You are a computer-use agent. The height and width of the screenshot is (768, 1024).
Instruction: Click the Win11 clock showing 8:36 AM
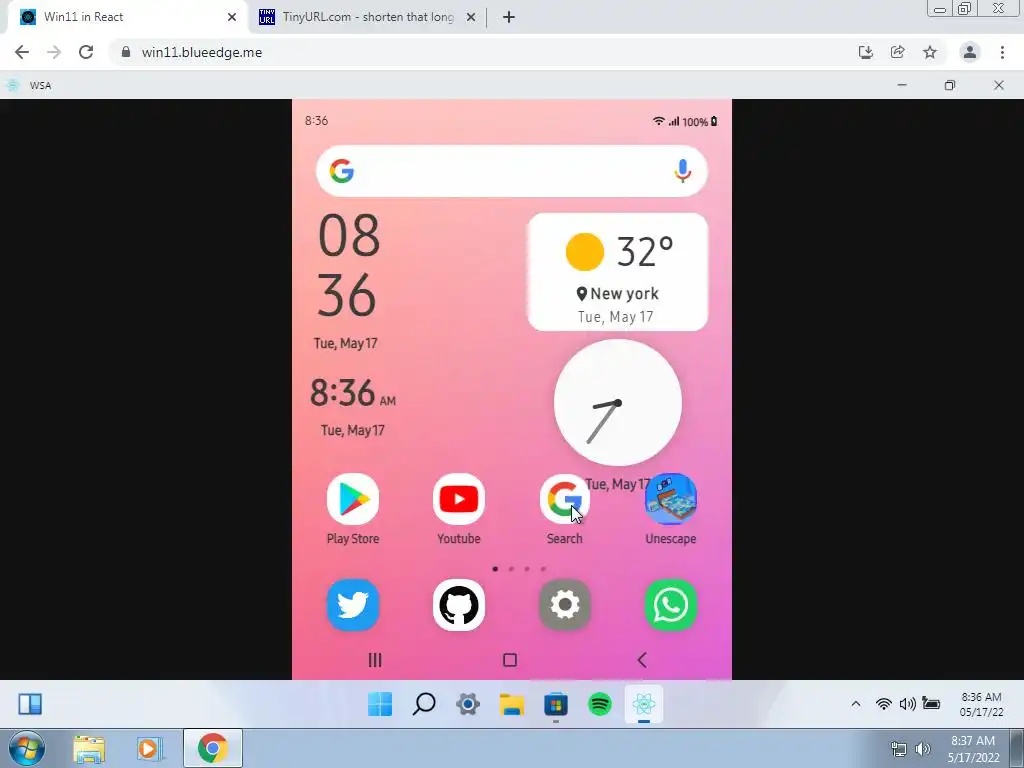click(981, 704)
